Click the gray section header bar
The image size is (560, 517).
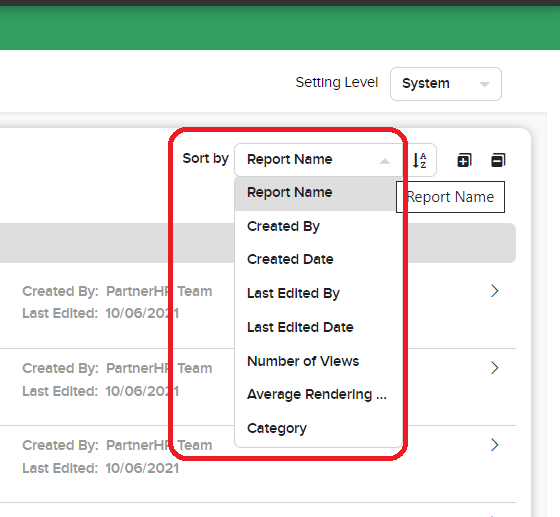[x=258, y=243]
